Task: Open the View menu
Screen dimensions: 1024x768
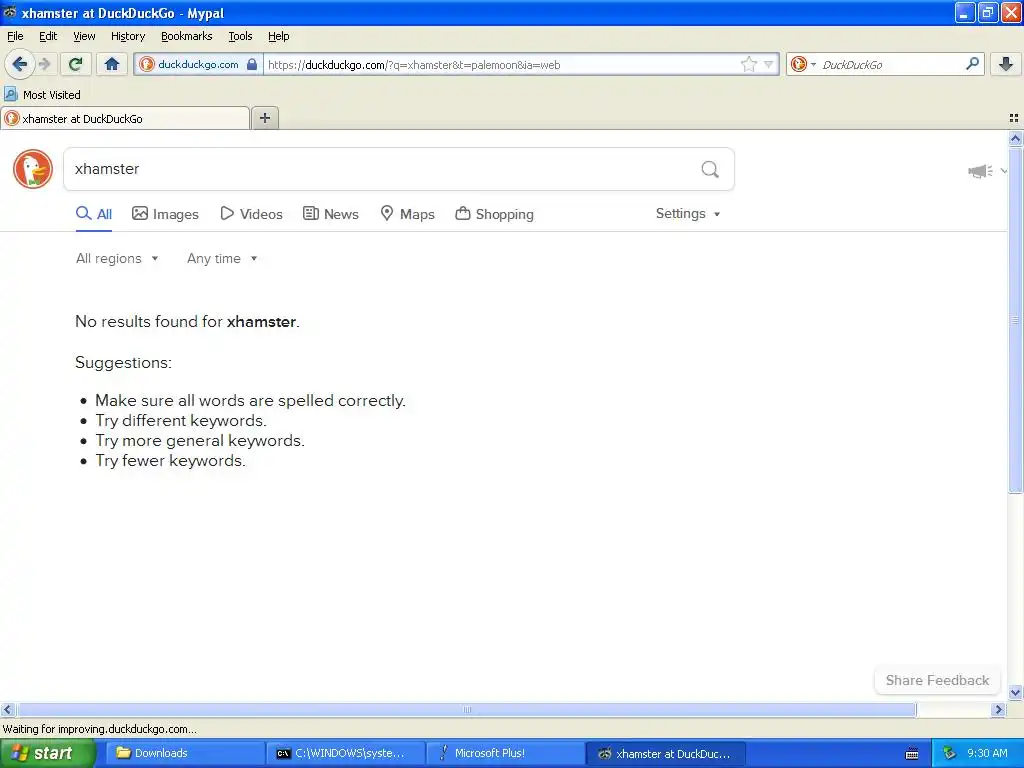Action: pyautogui.click(x=84, y=36)
